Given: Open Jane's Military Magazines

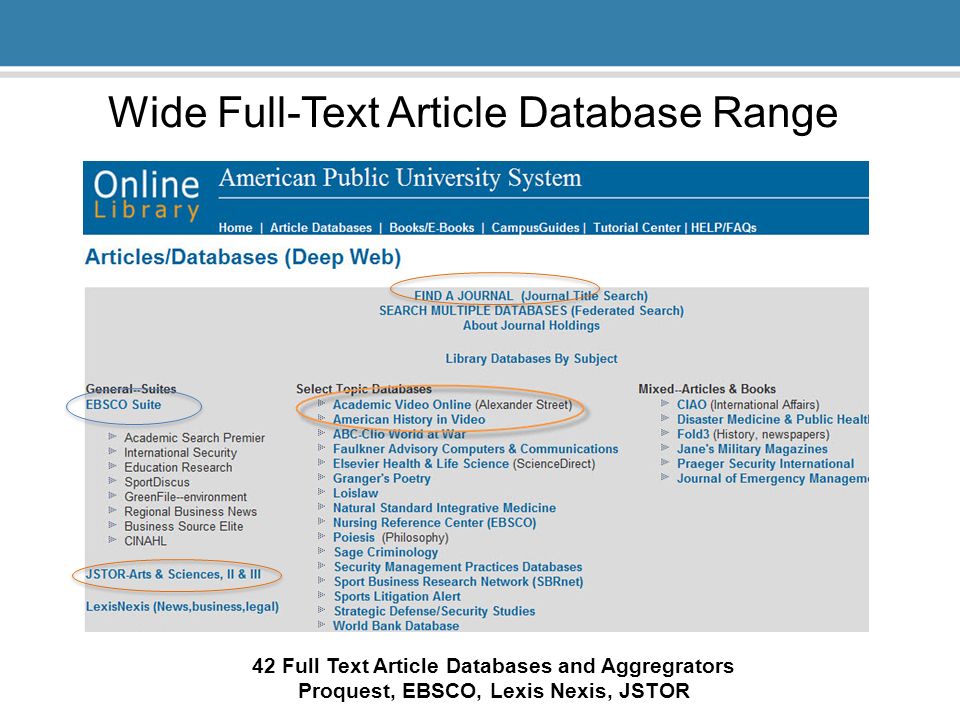Looking at the screenshot, I should click(752, 449).
